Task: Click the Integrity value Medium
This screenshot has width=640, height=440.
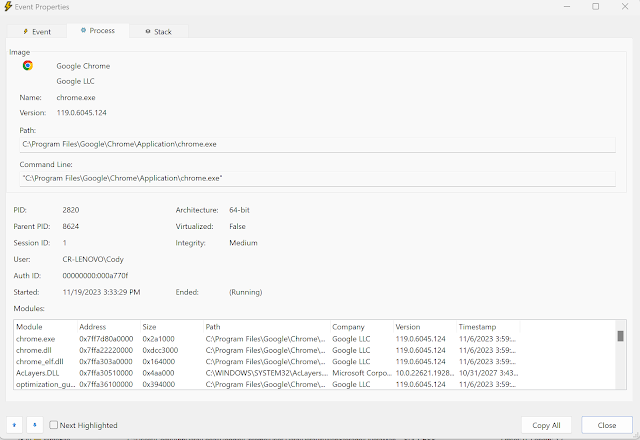Action: click(243, 243)
